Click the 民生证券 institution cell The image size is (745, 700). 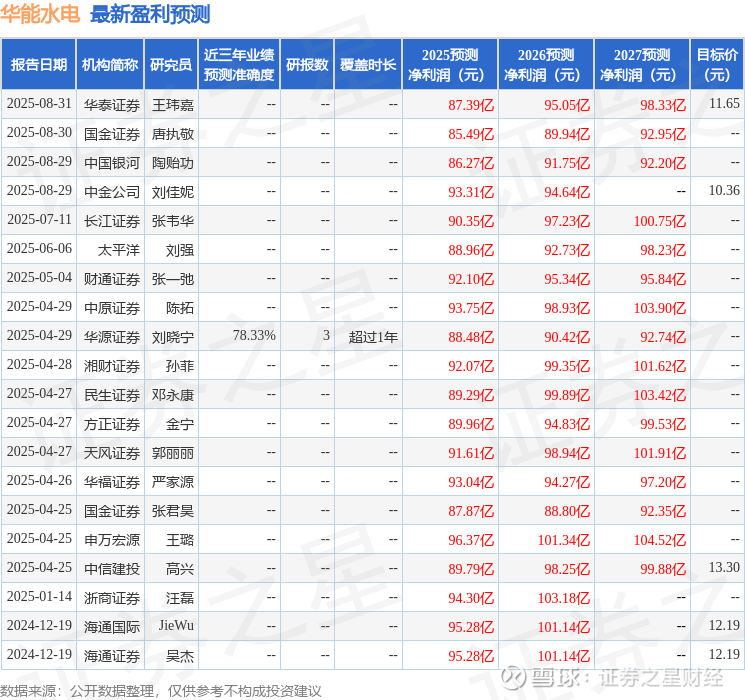112,395
